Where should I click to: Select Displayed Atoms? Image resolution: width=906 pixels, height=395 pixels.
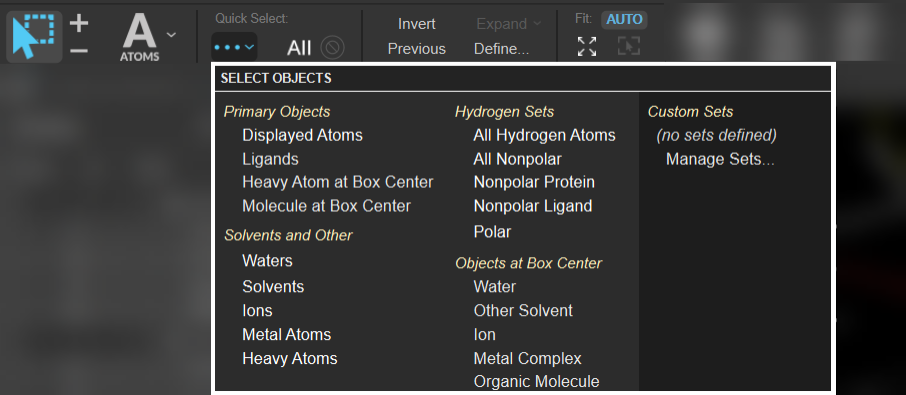coord(302,135)
